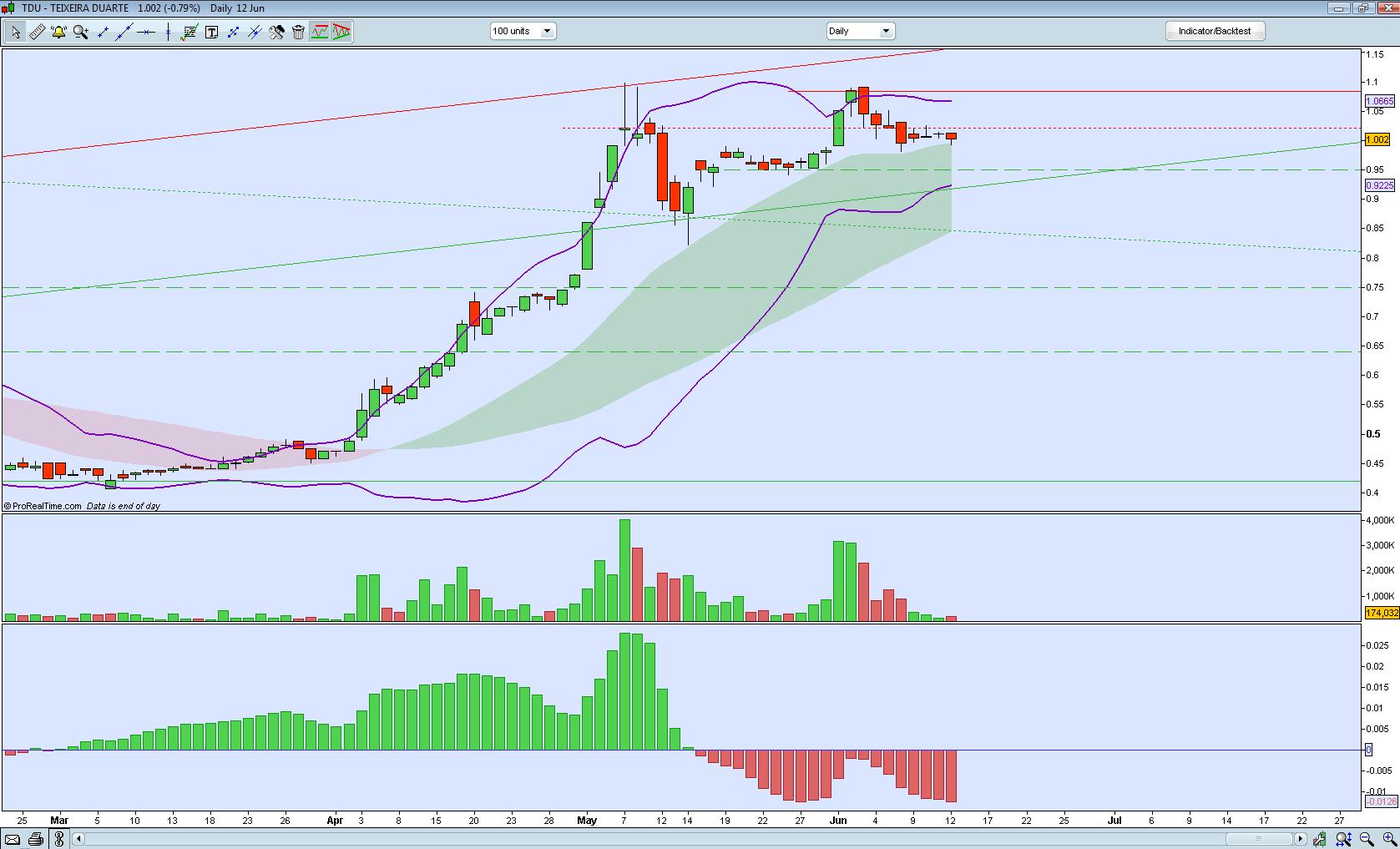Image resolution: width=1400 pixels, height=849 pixels.
Task: Select the ruler measuring tool
Action: pos(37,32)
